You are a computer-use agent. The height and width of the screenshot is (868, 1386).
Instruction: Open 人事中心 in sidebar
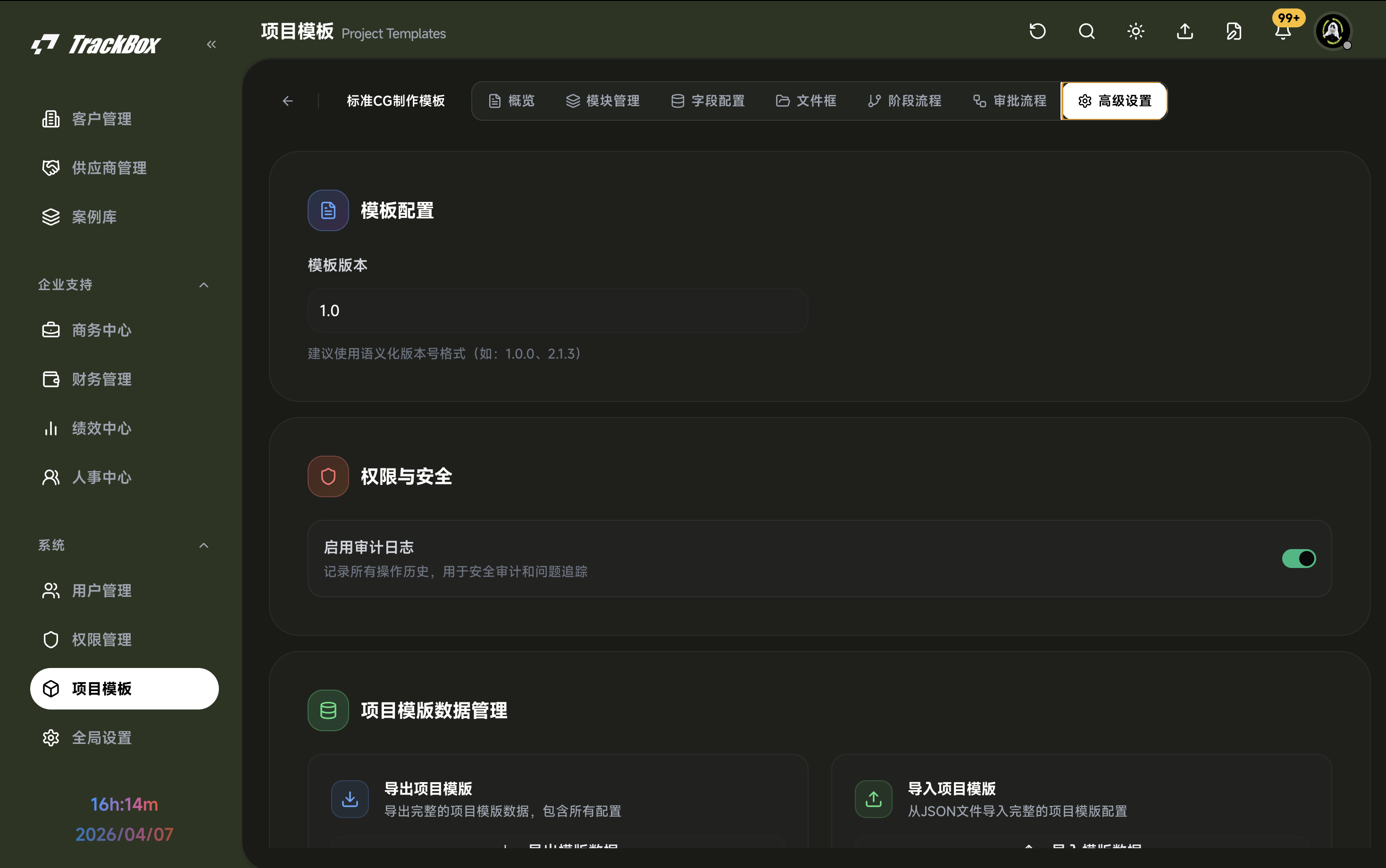[124, 477]
